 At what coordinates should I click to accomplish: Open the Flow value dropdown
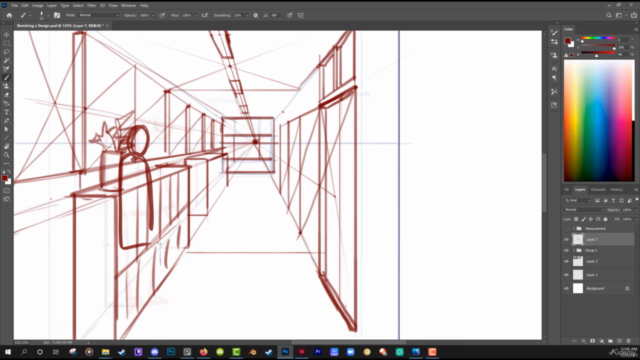click(195, 16)
